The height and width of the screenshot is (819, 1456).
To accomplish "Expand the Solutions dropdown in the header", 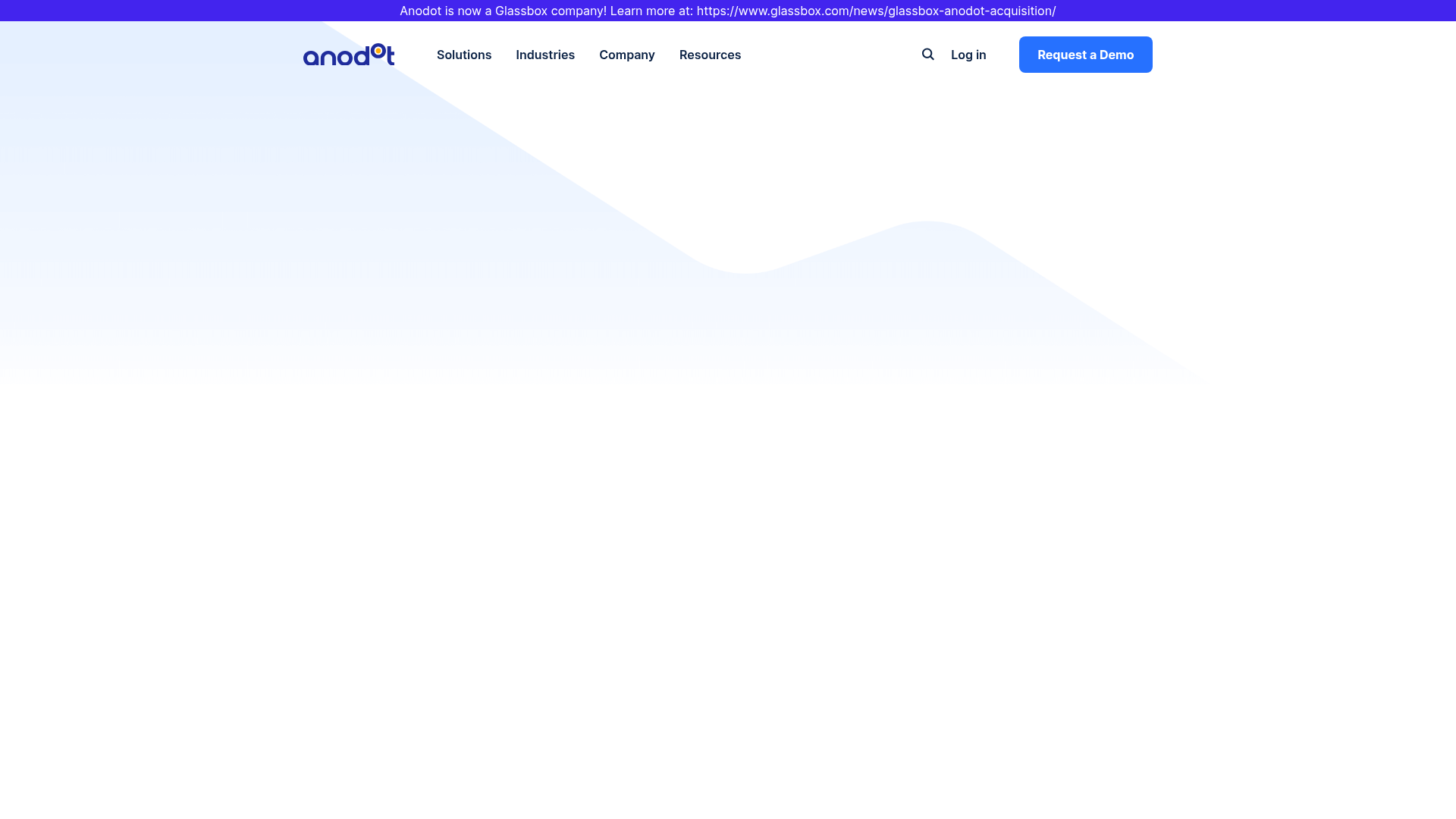I will point(463,55).
